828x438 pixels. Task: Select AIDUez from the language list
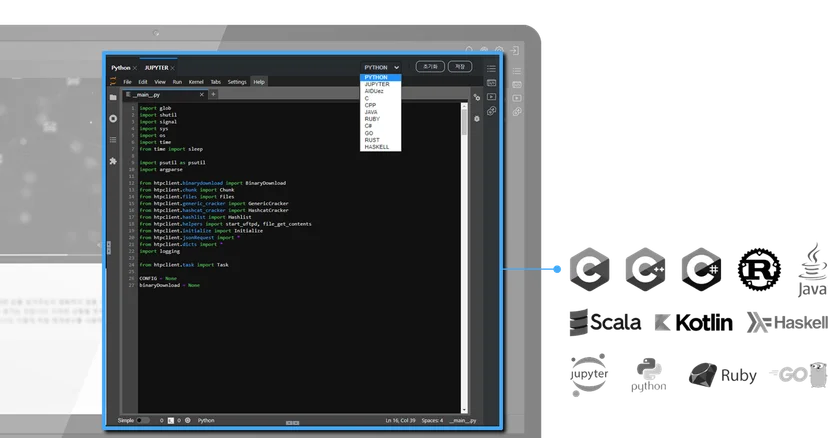pos(380,91)
